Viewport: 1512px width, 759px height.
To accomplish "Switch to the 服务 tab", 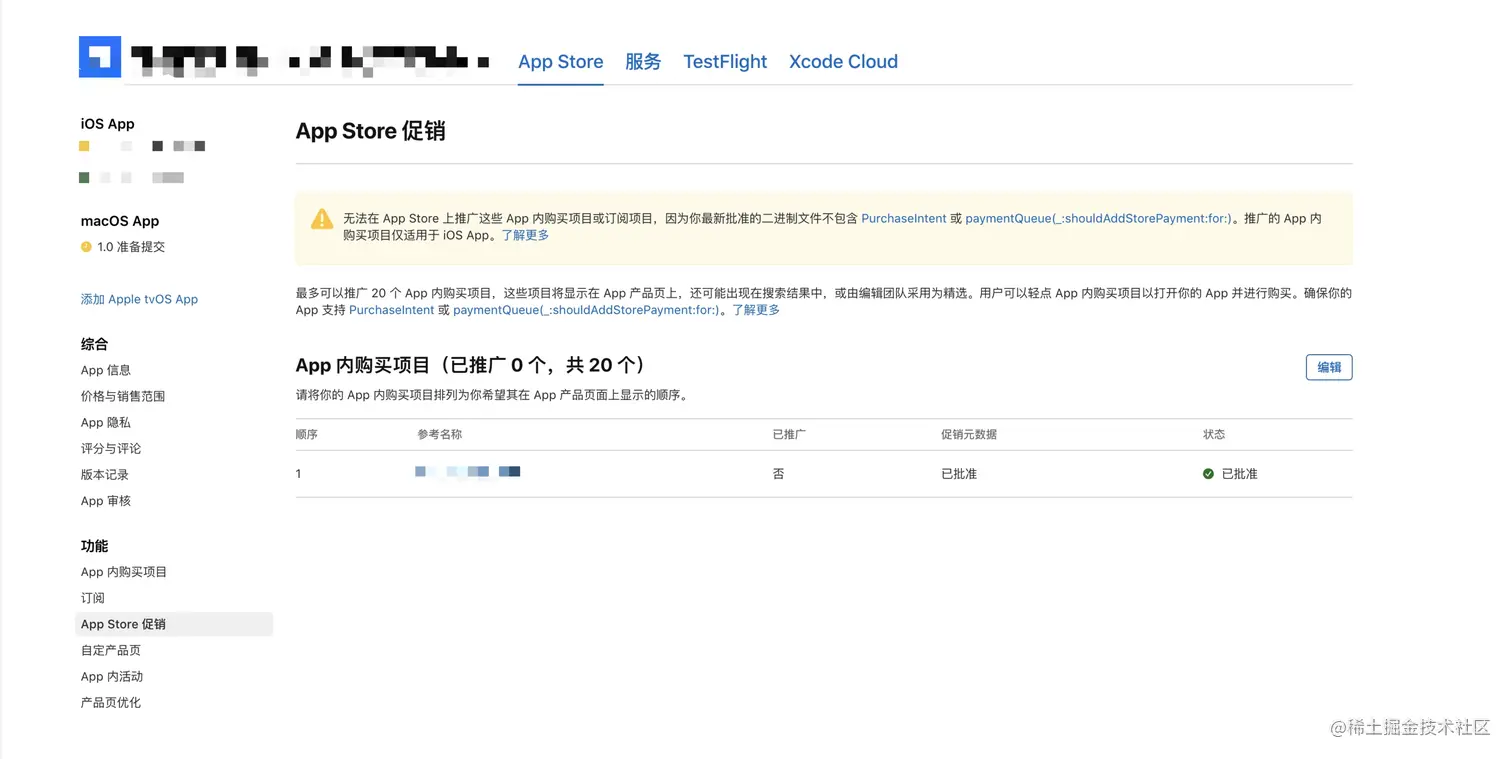I will (x=643, y=61).
